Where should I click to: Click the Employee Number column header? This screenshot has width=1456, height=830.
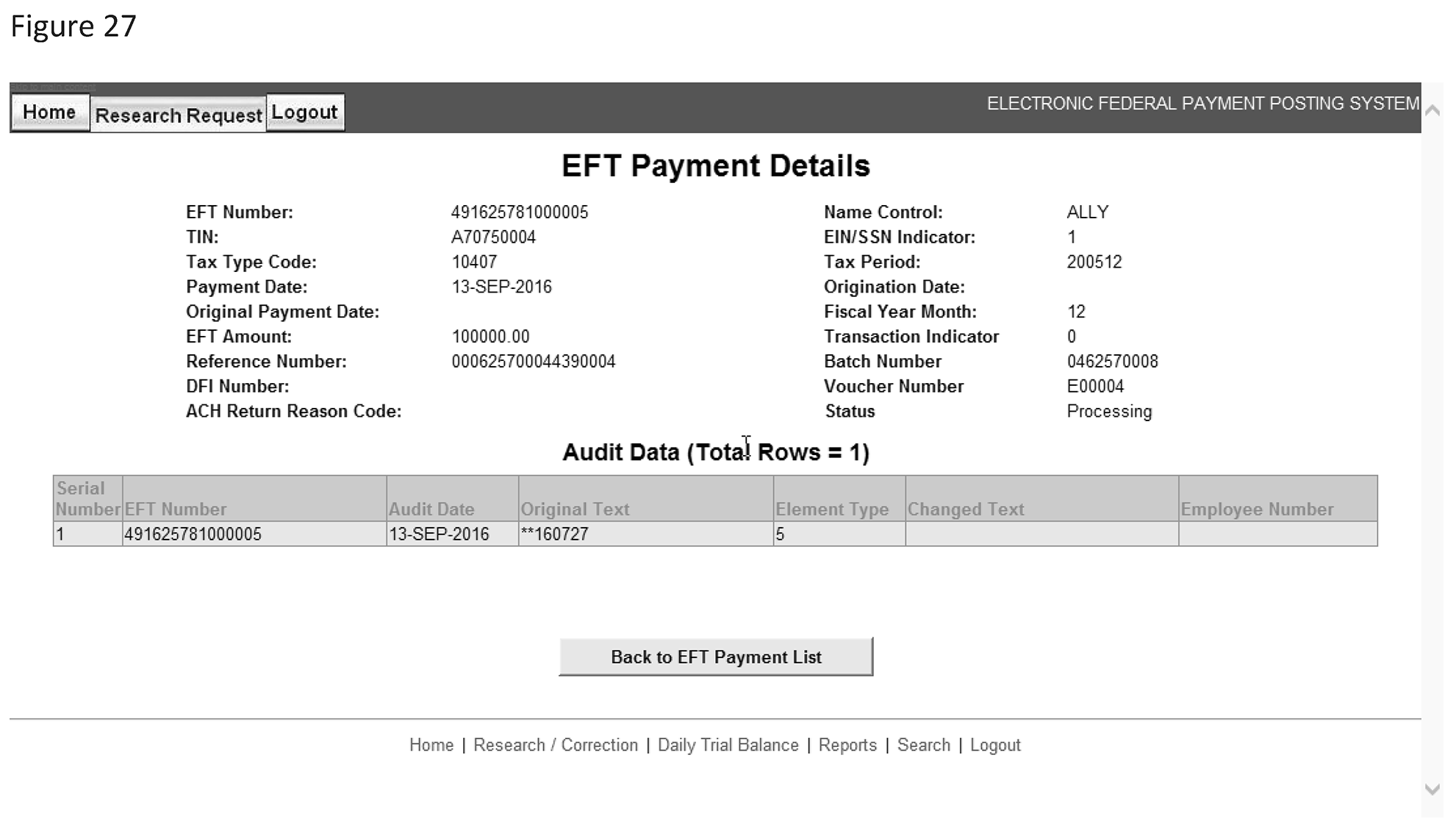point(1257,509)
